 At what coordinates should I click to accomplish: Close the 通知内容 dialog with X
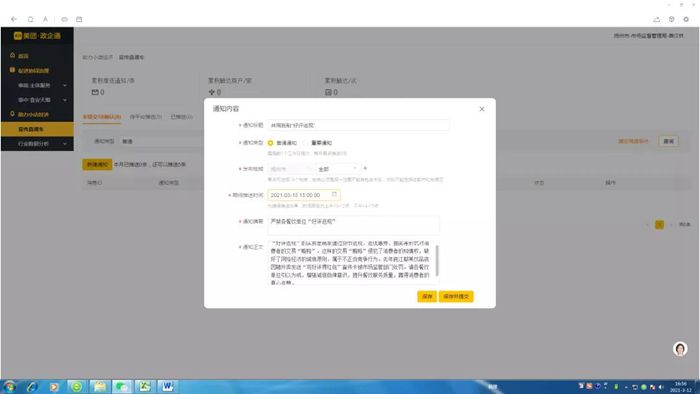[x=482, y=109]
